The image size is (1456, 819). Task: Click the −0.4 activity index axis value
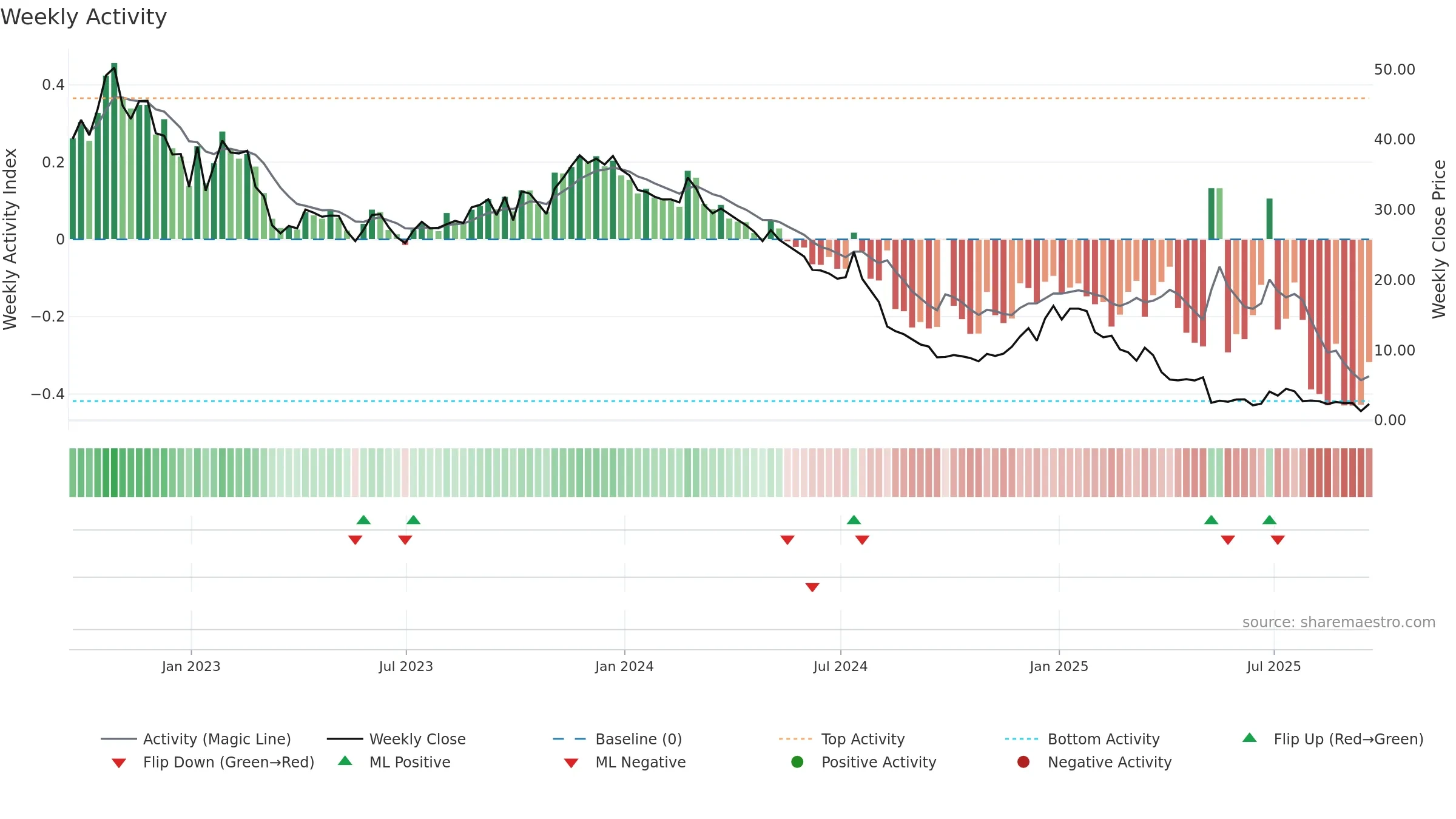(48, 394)
